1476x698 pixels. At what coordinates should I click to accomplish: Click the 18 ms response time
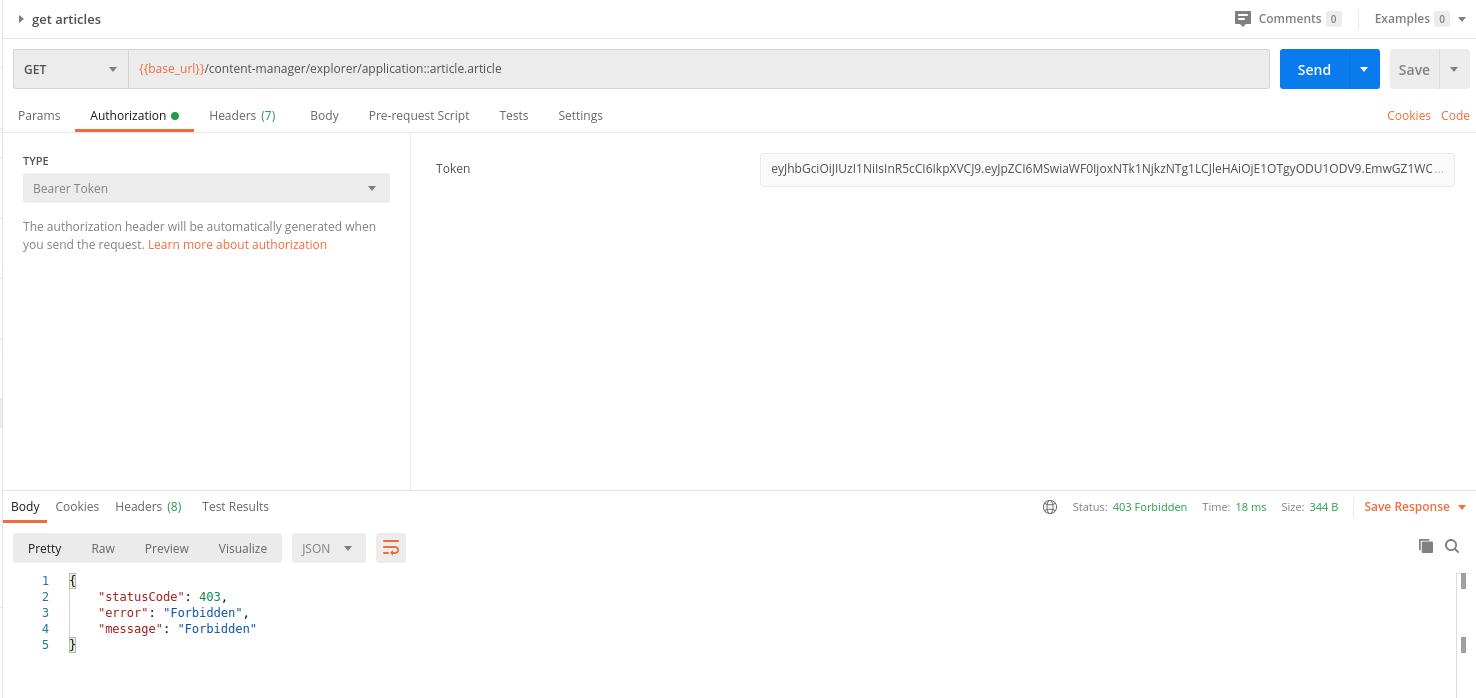(1250, 507)
